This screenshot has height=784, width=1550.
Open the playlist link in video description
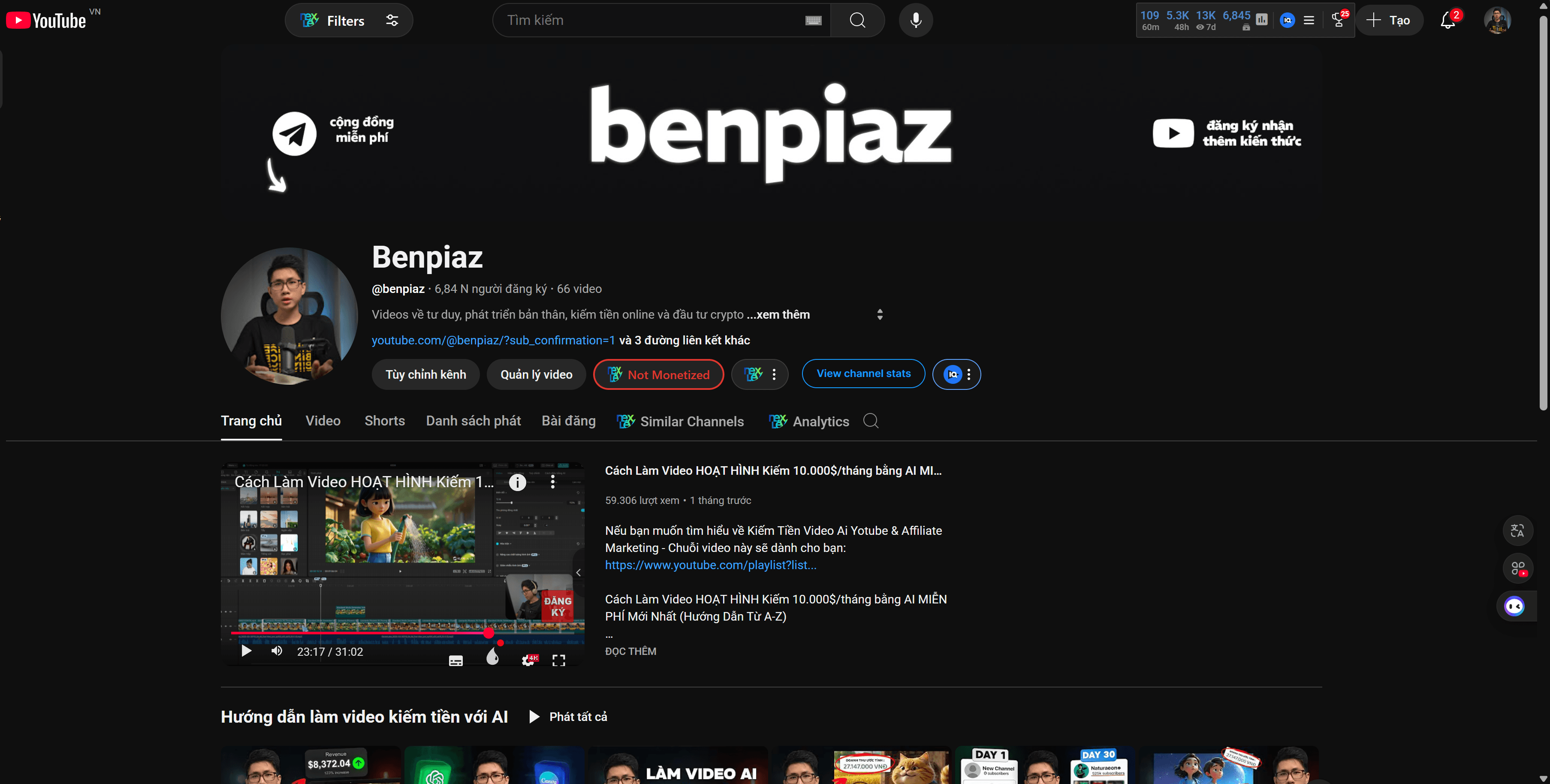point(711,565)
